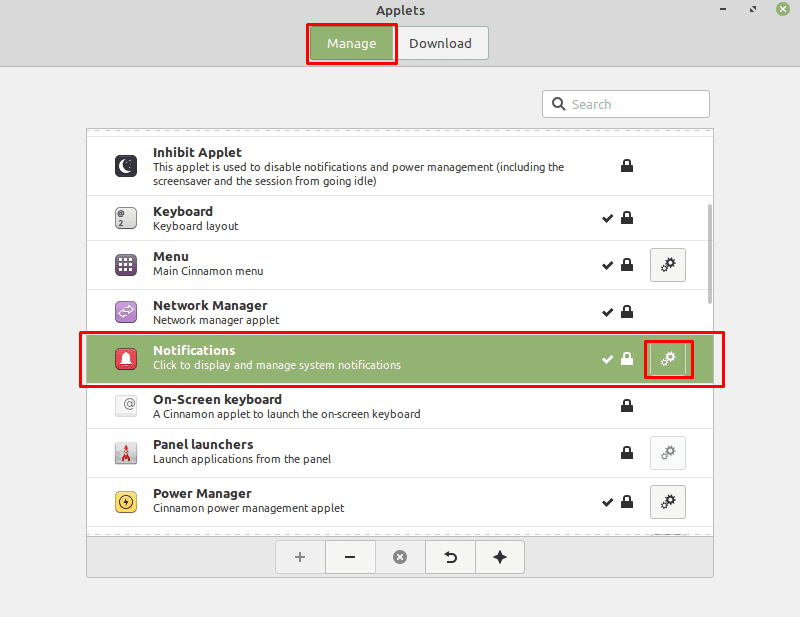
Task: Click the checkmark on Power Manager row
Action: point(607,502)
